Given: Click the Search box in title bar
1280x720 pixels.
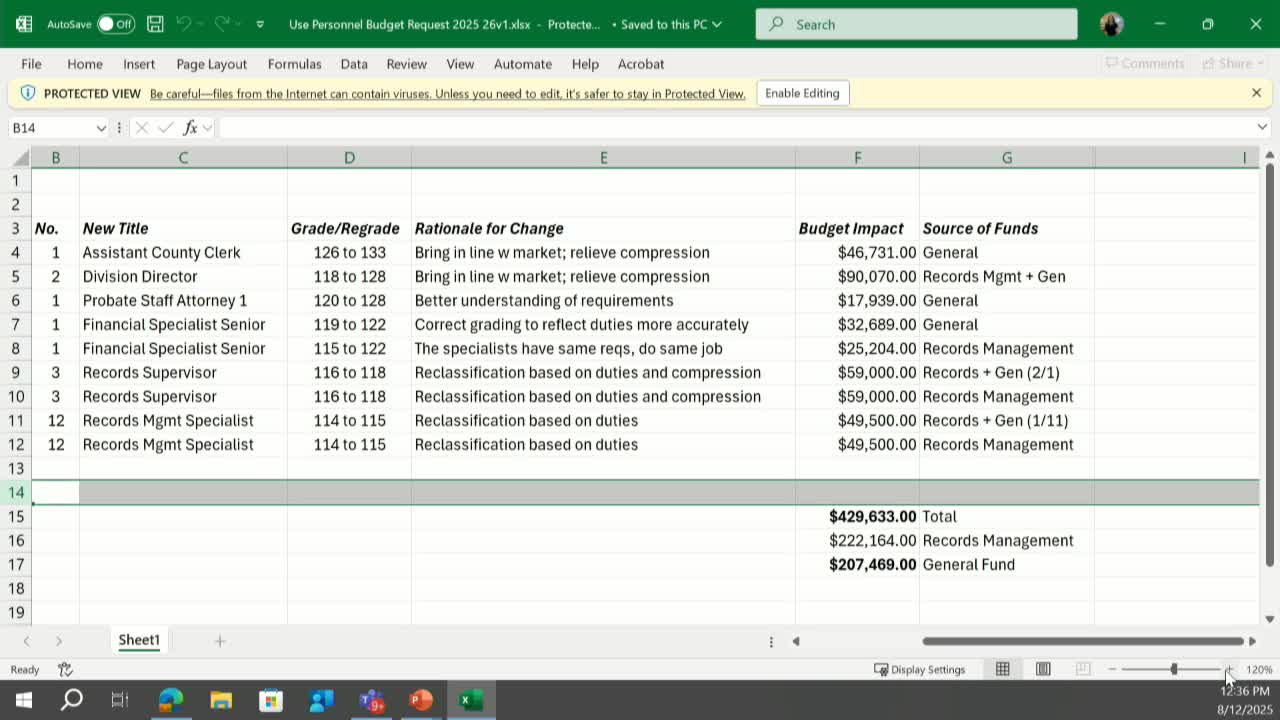Looking at the screenshot, I should pyautogui.click(x=917, y=24).
